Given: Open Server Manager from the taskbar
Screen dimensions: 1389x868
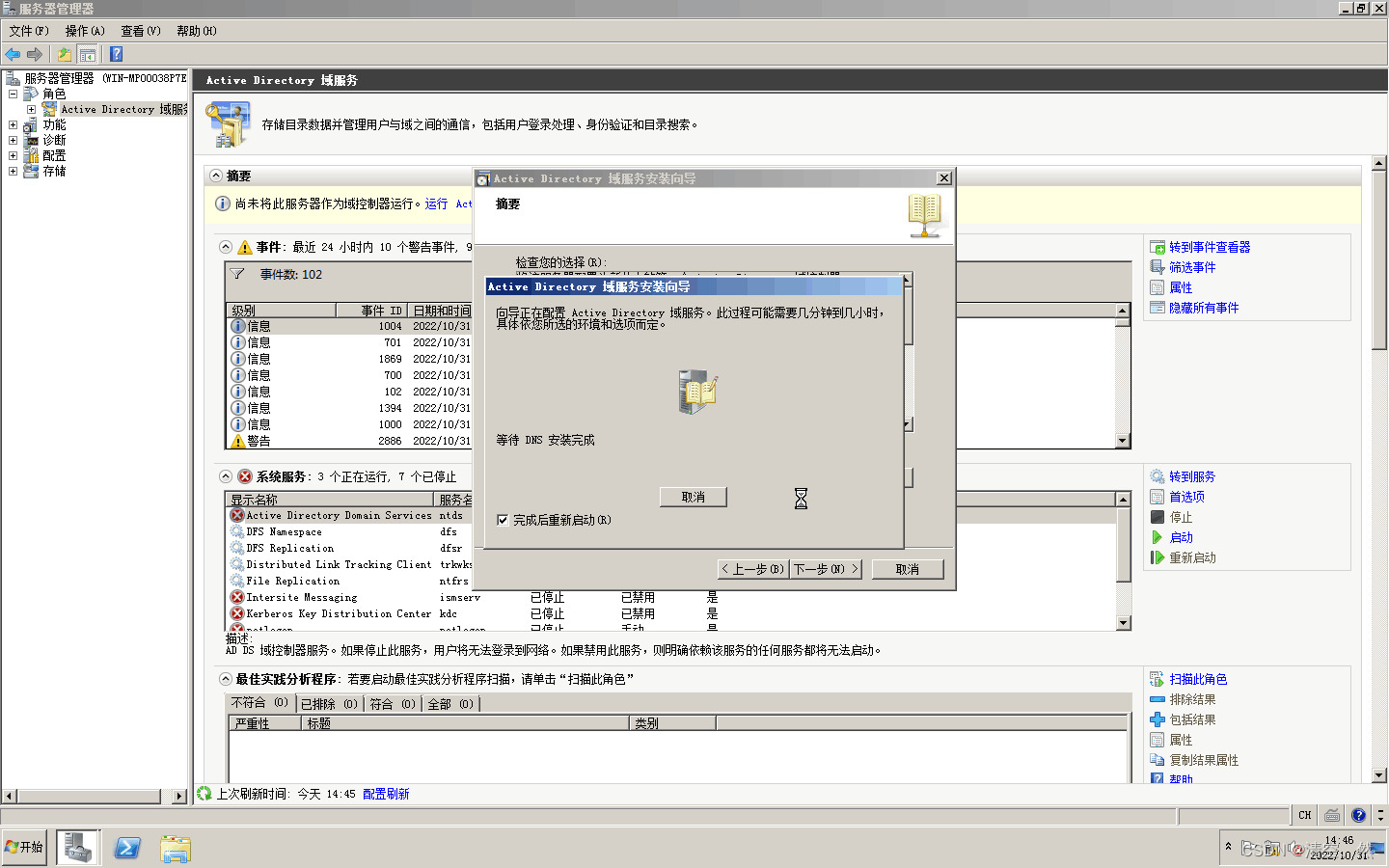Looking at the screenshot, I should (x=78, y=848).
